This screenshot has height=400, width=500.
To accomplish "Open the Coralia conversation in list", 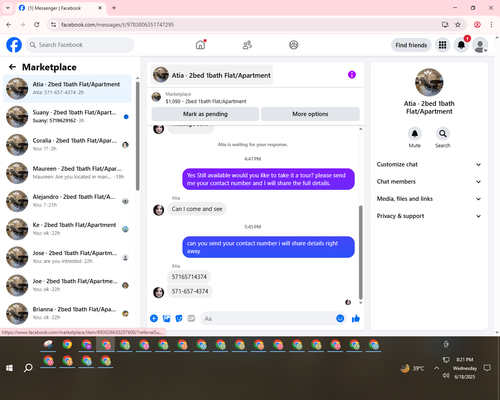I will pos(67,145).
